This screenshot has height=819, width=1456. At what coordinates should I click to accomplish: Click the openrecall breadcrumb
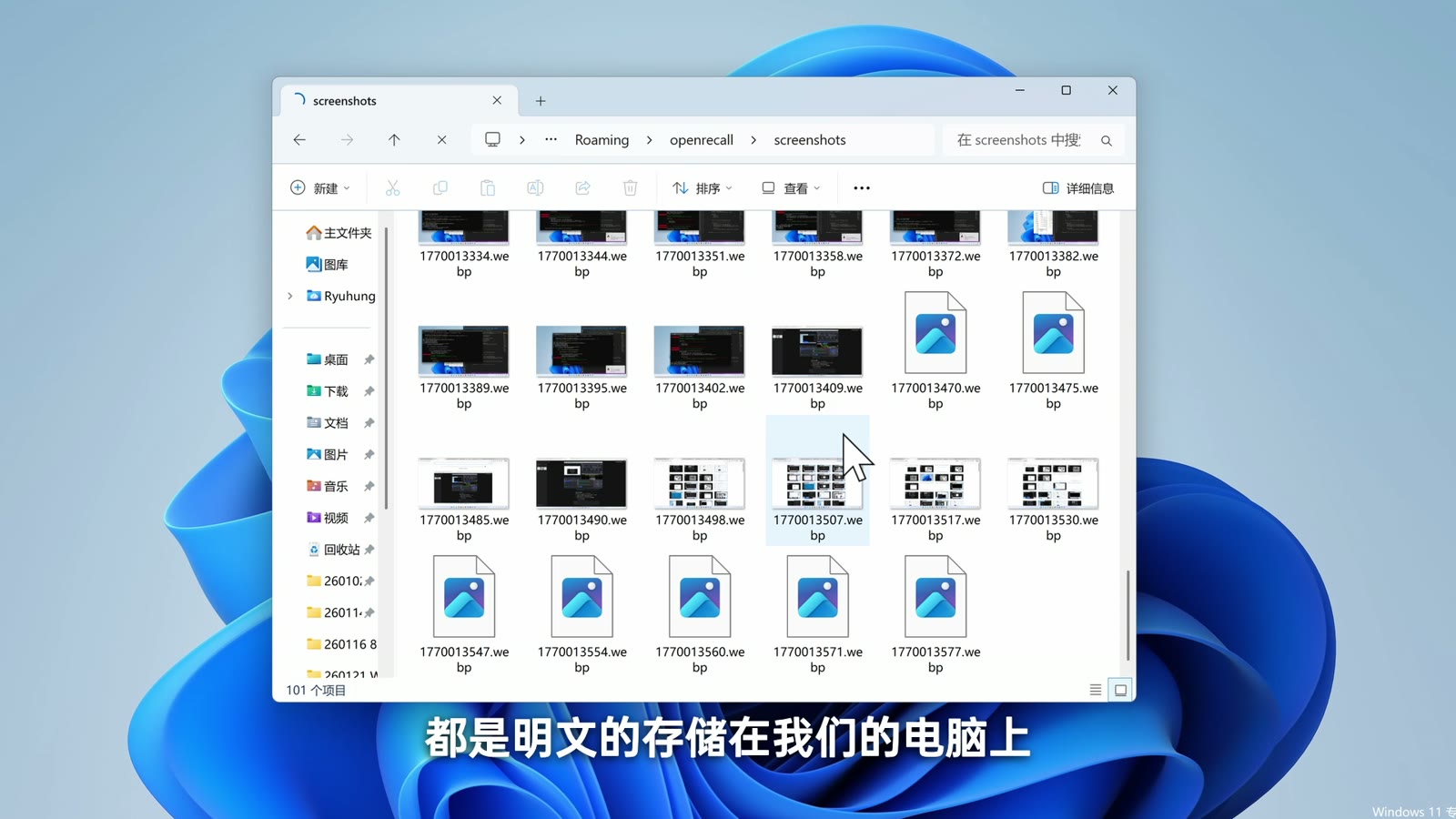702,140
